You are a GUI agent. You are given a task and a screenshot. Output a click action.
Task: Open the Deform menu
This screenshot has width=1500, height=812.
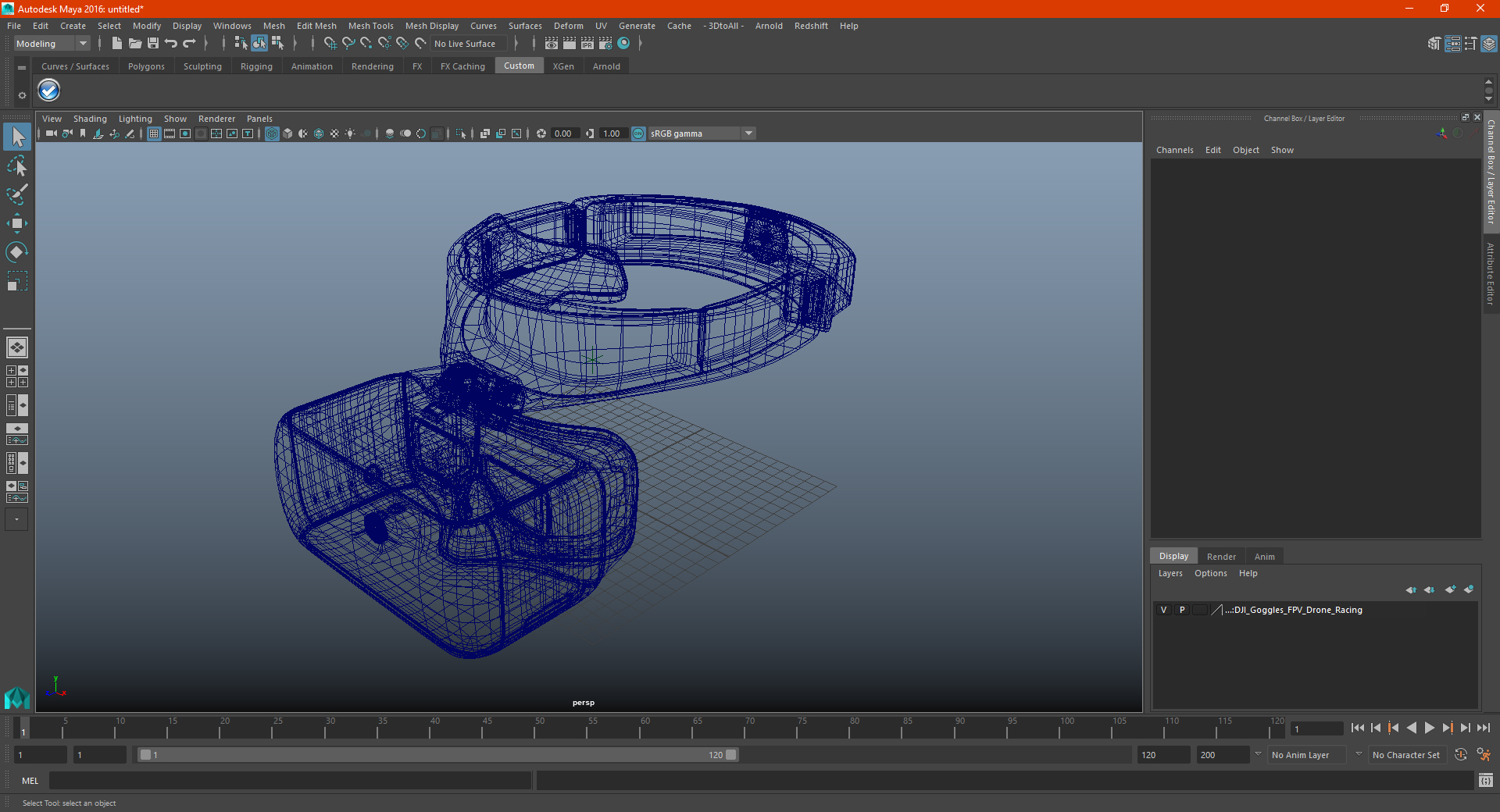click(568, 26)
